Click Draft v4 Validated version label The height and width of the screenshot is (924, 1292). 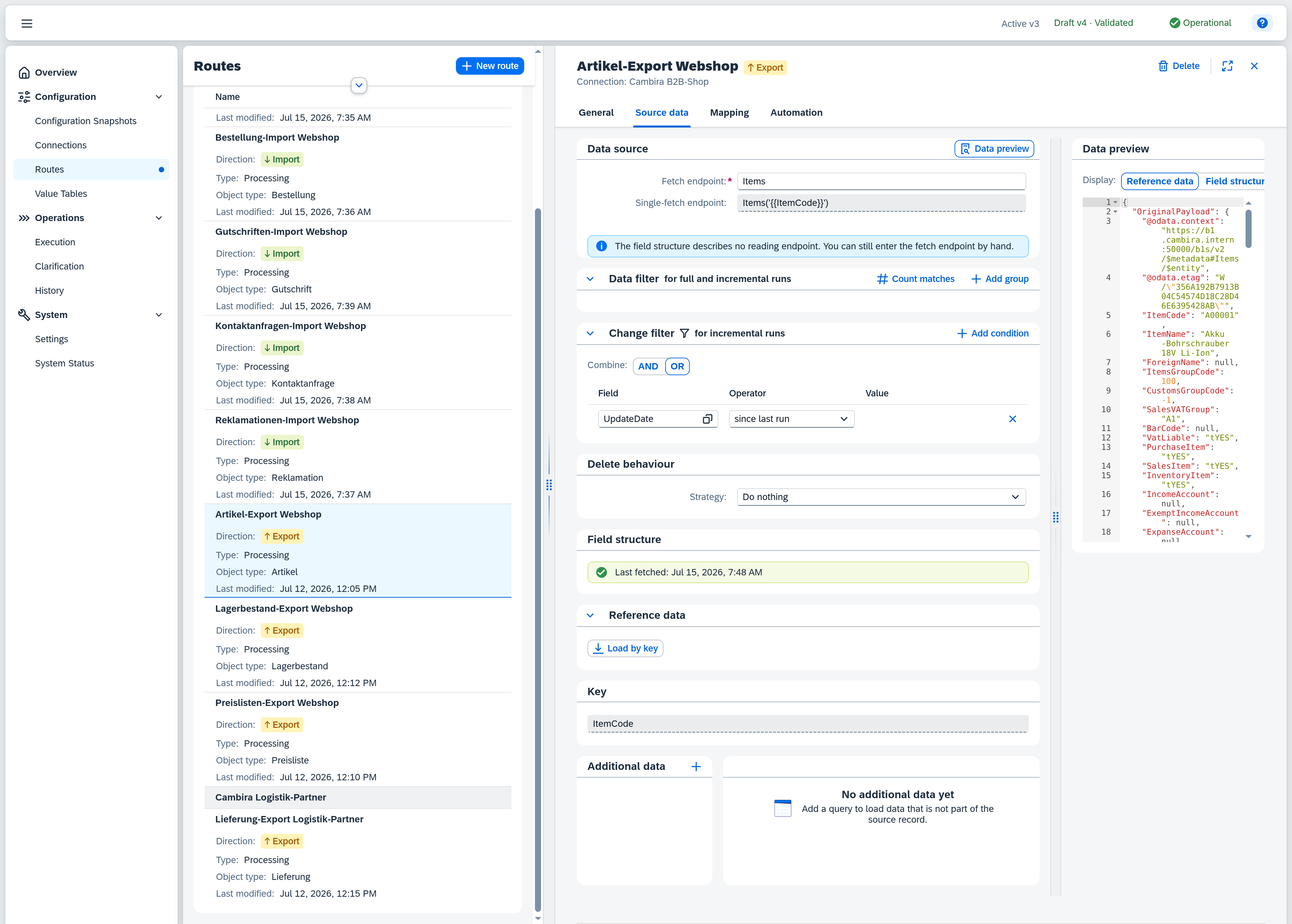[1093, 23]
